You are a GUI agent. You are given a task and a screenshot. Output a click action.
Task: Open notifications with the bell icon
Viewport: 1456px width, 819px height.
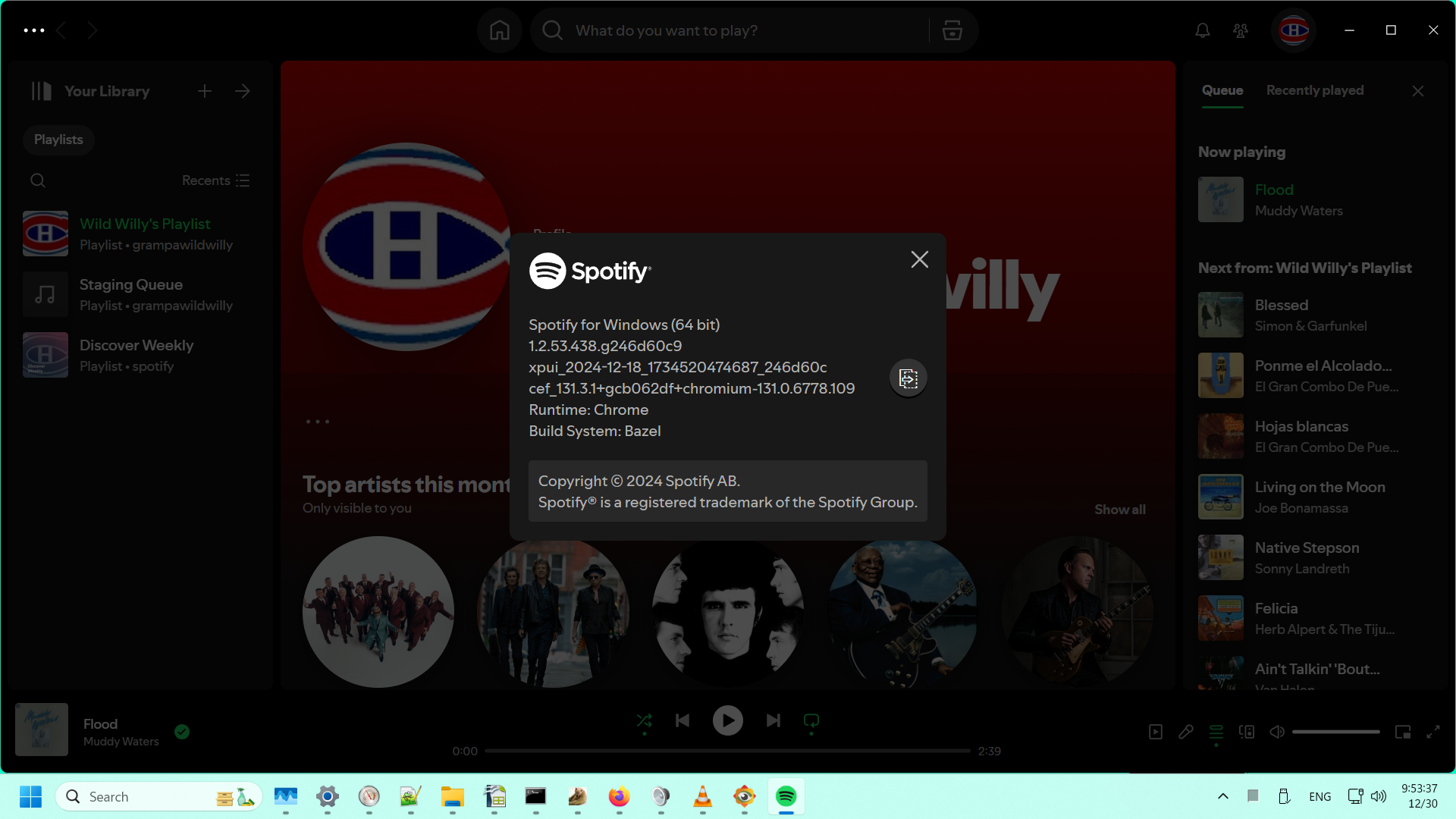1202,30
